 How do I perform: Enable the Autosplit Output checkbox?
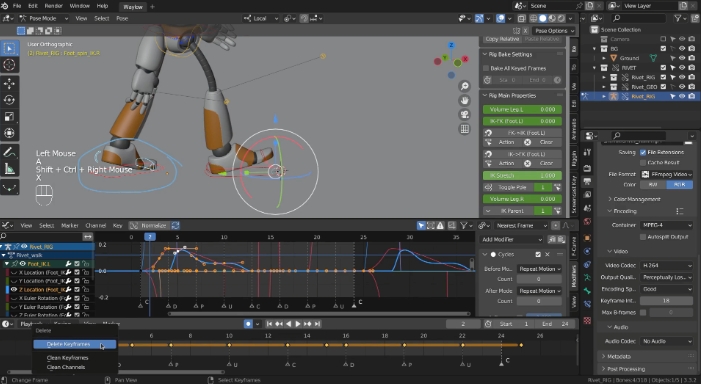click(643, 237)
